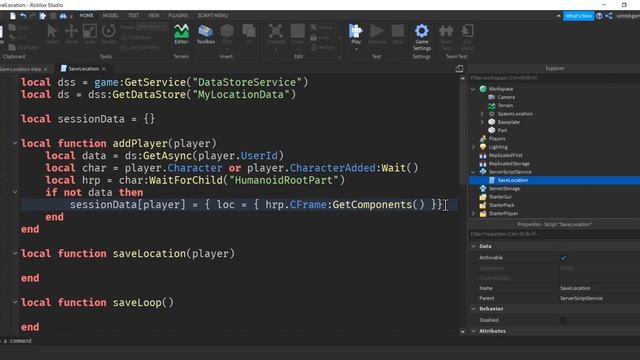This screenshot has width=640, height=360.
Task: Open the MODEL ribbon tab
Action: pyautogui.click(x=110, y=16)
